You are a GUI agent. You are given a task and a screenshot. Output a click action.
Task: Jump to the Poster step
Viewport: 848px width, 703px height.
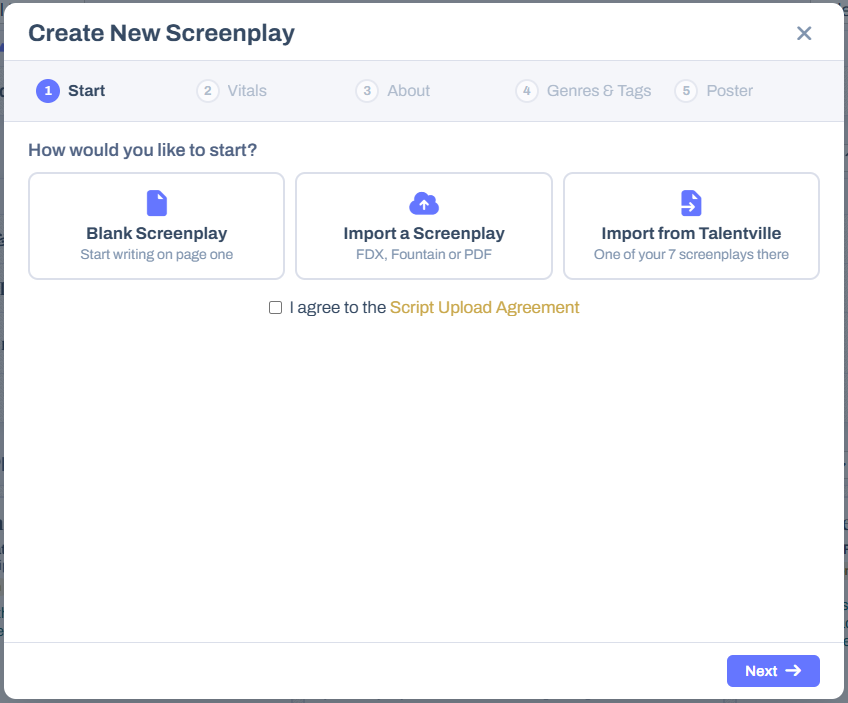(714, 91)
